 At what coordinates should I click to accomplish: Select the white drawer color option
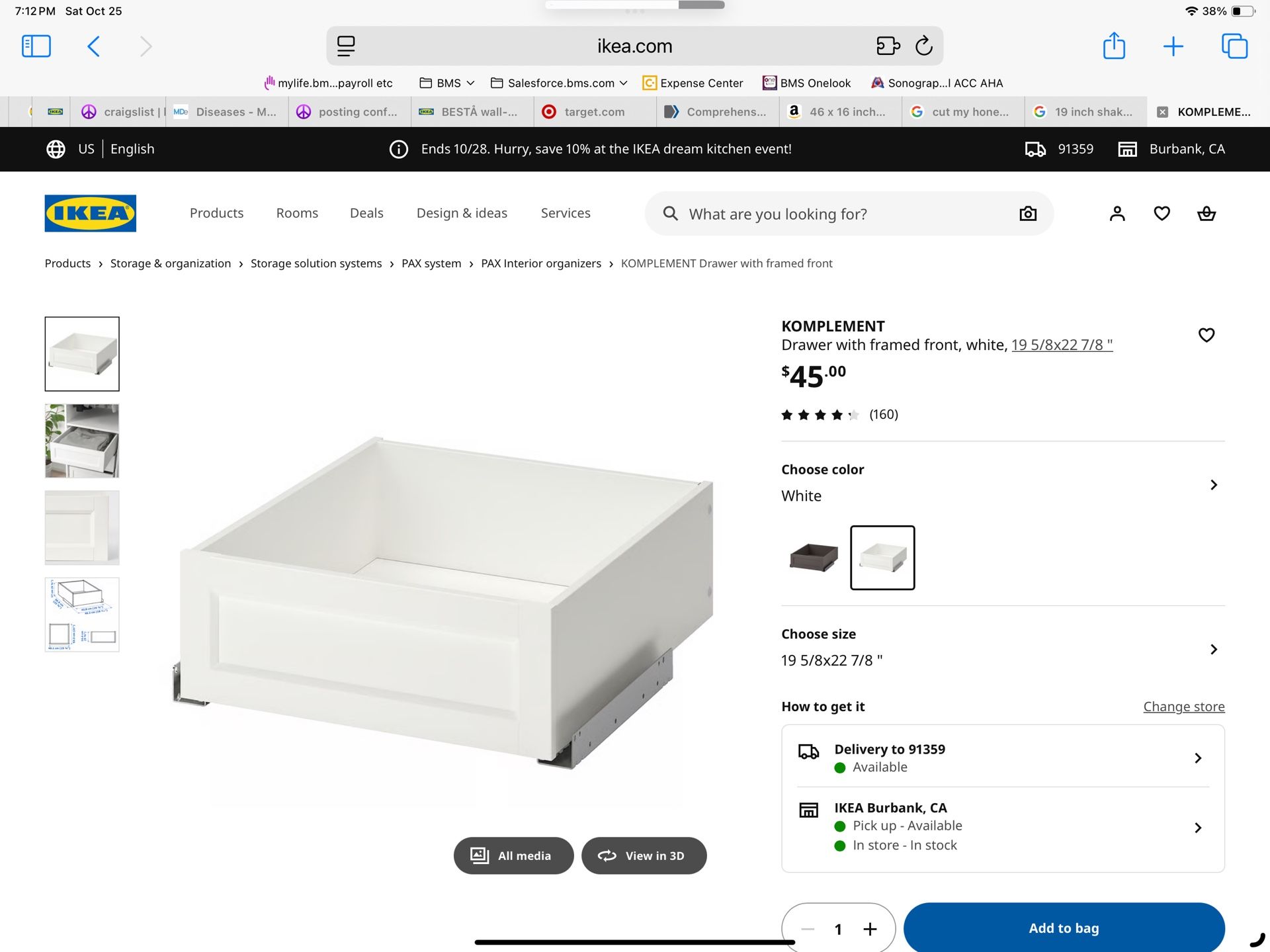(882, 558)
